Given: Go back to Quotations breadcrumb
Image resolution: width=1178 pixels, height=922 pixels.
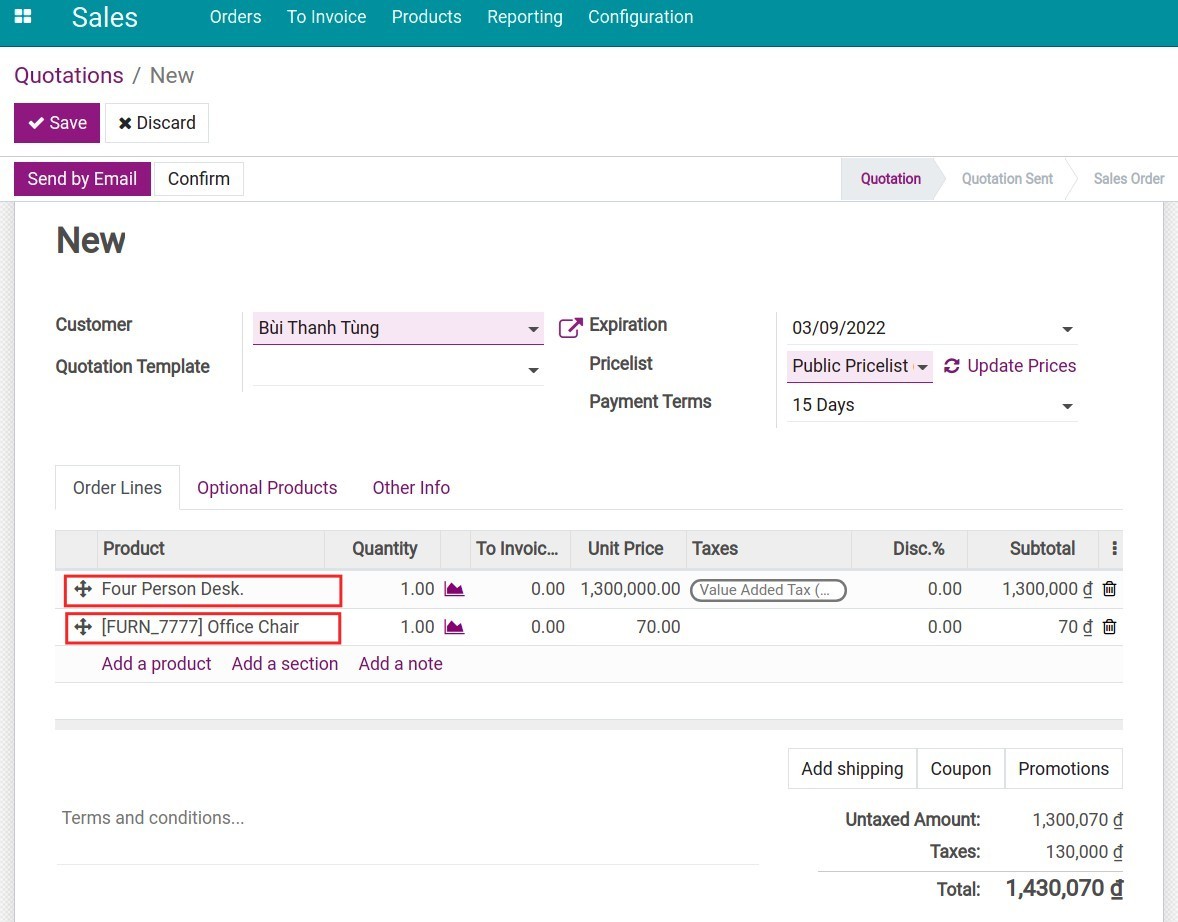Looking at the screenshot, I should click(x=68, y=75).
